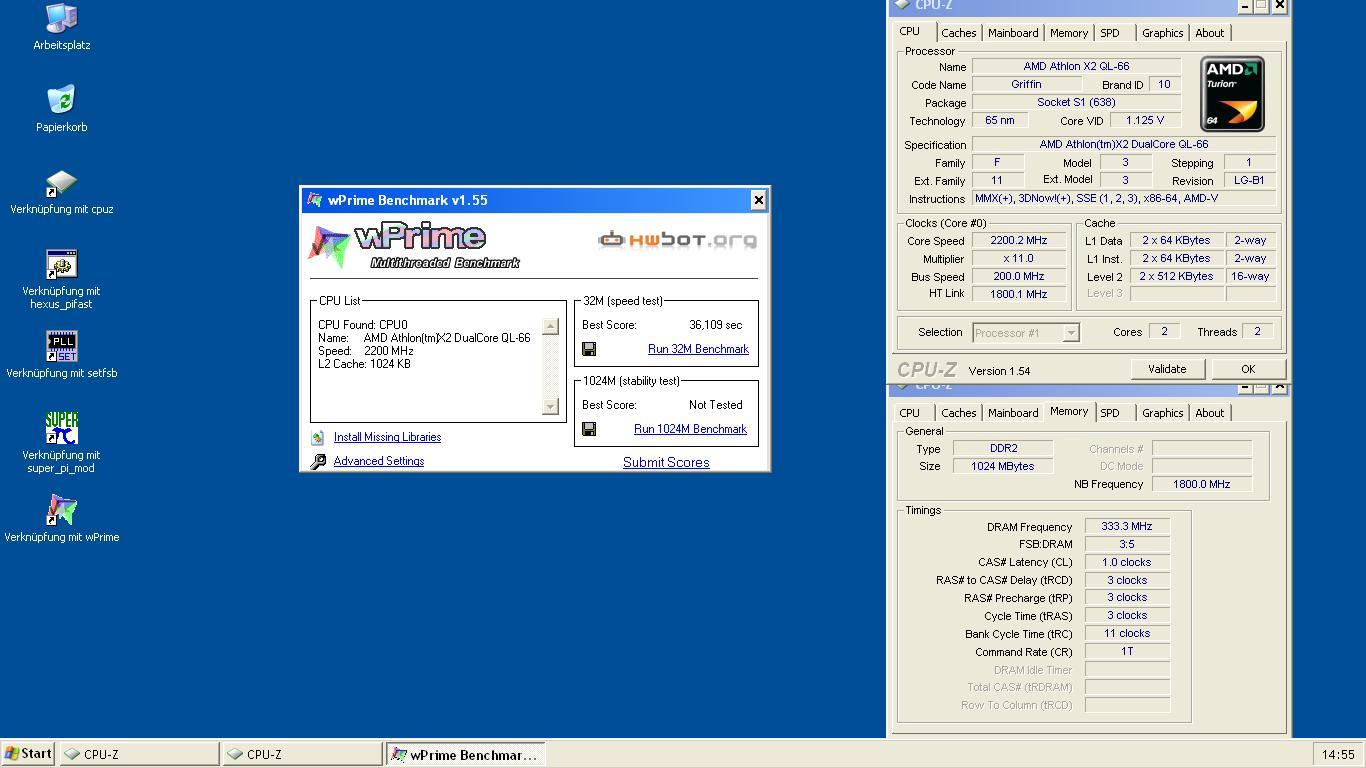Open the Papierkorb recycle bin icon
This screenshot has height=768, width=1366.
(x=61, y=99)
